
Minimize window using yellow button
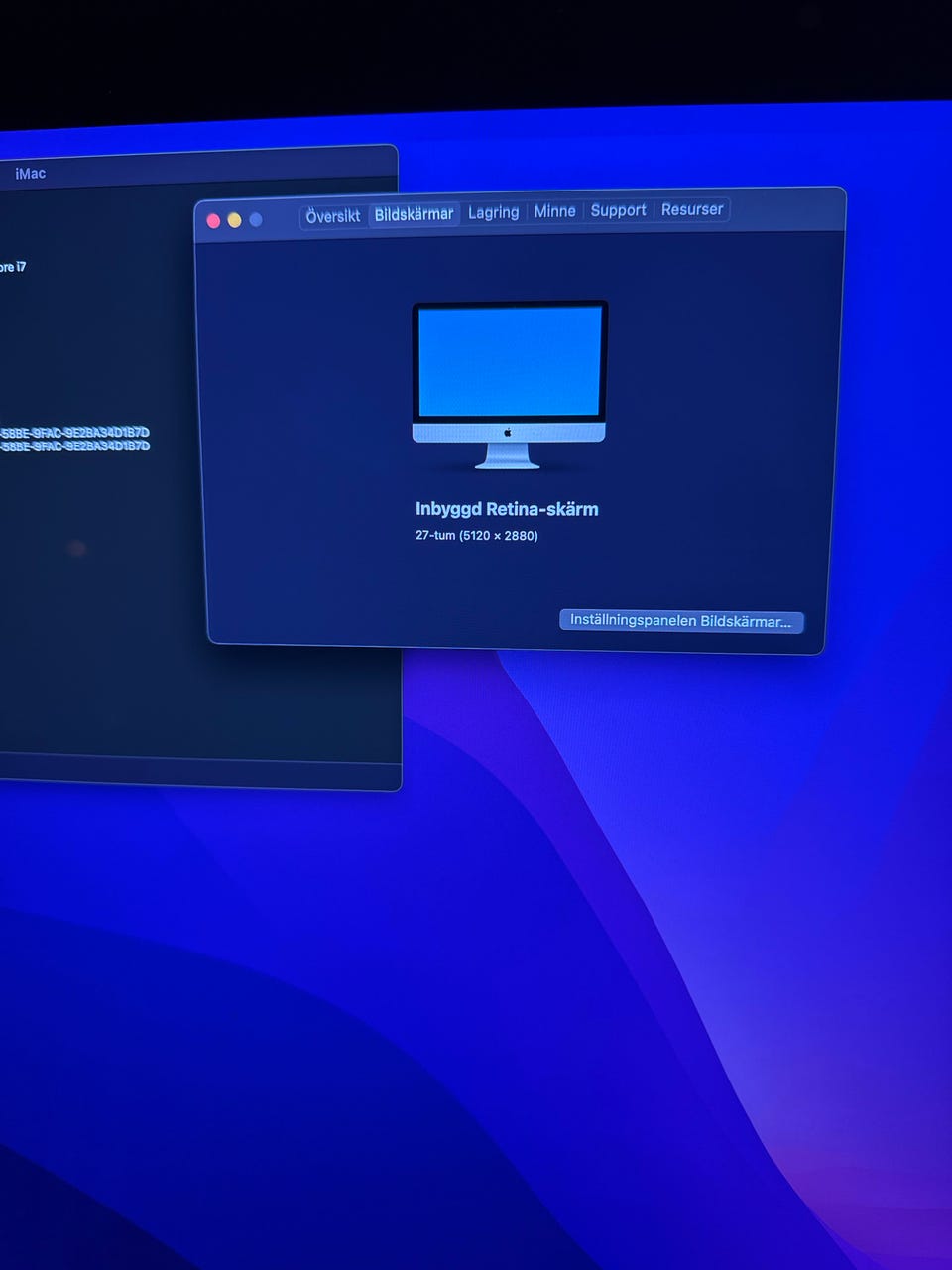(x=235, y=220)
